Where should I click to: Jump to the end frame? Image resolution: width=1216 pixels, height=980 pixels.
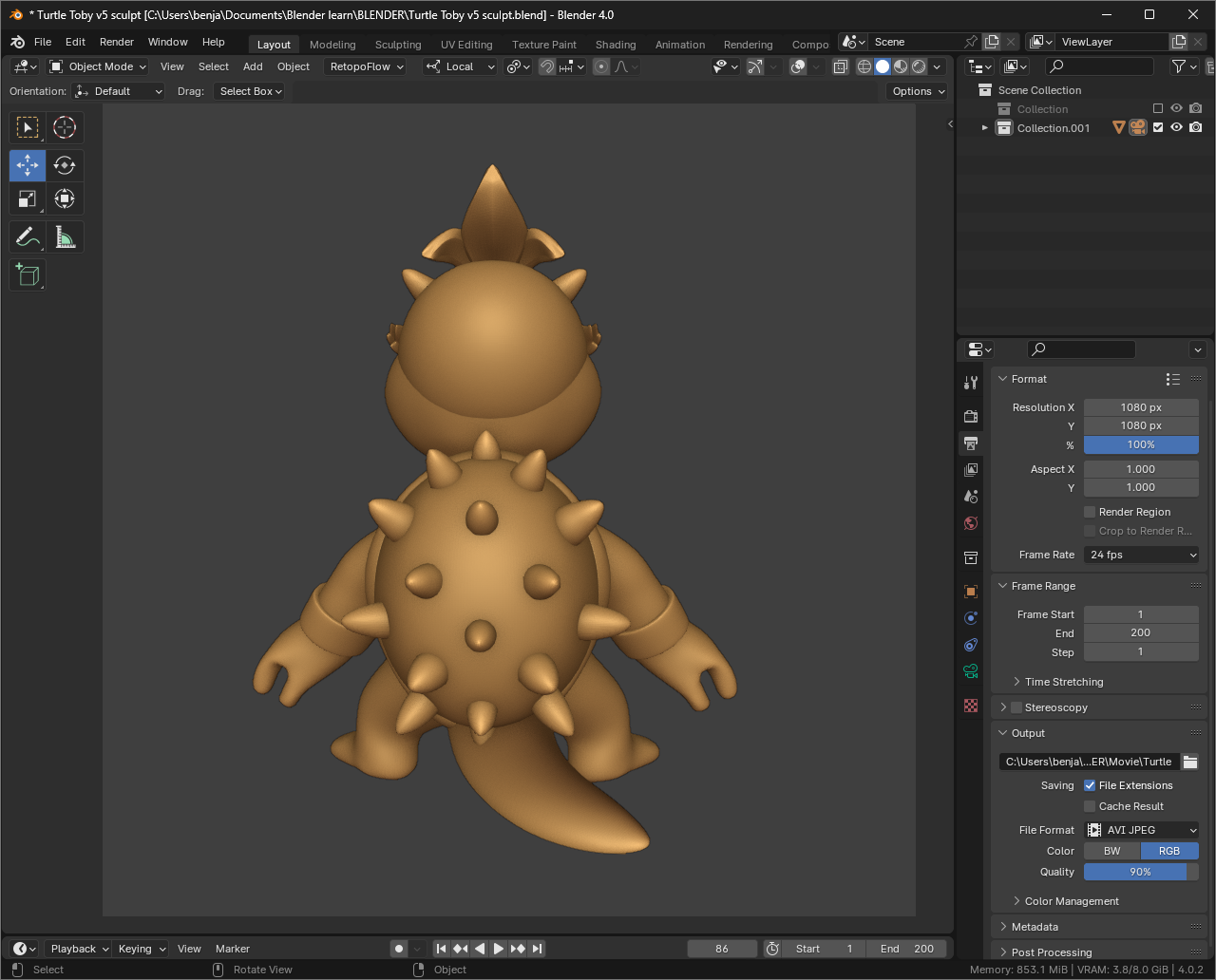pyautogui.click(x=537, y=949)
